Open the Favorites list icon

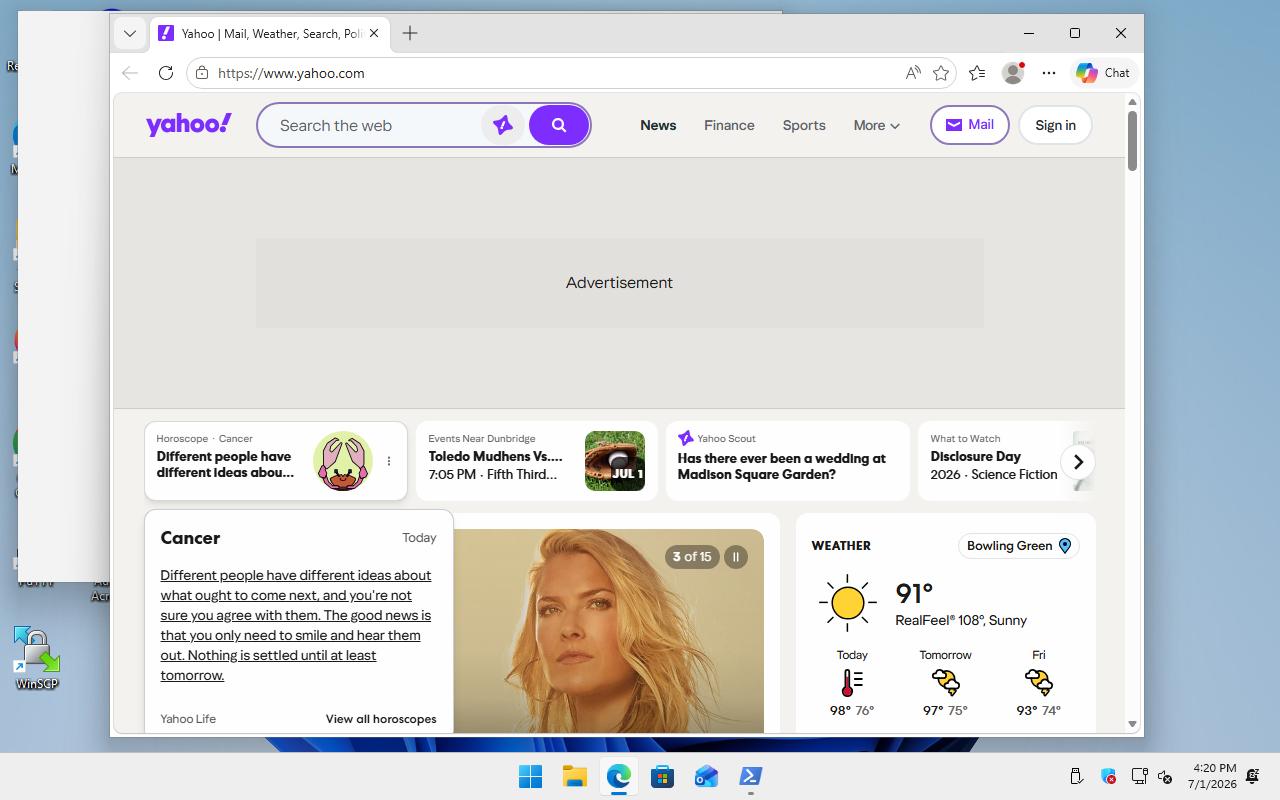click(977, 73)
